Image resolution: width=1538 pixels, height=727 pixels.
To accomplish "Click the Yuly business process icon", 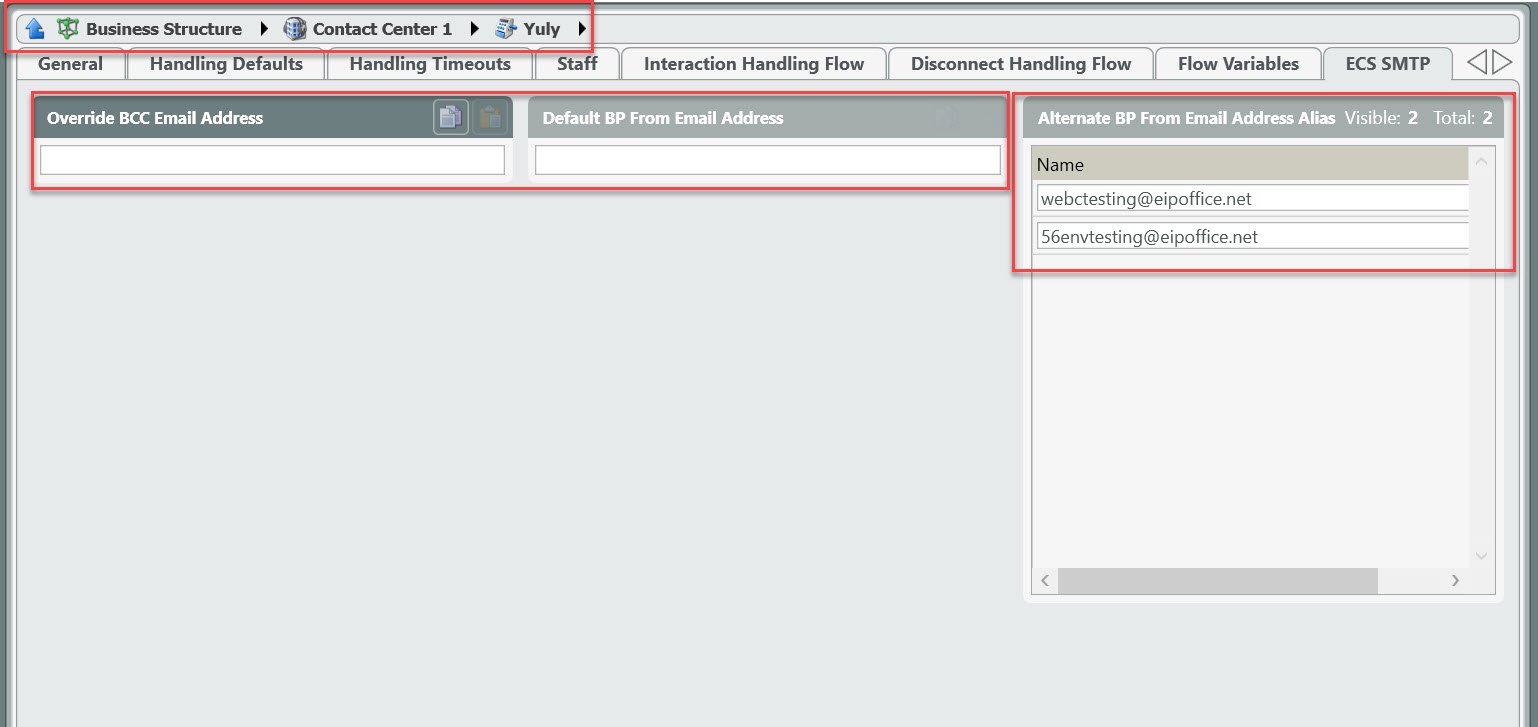I will click(506, 29).
